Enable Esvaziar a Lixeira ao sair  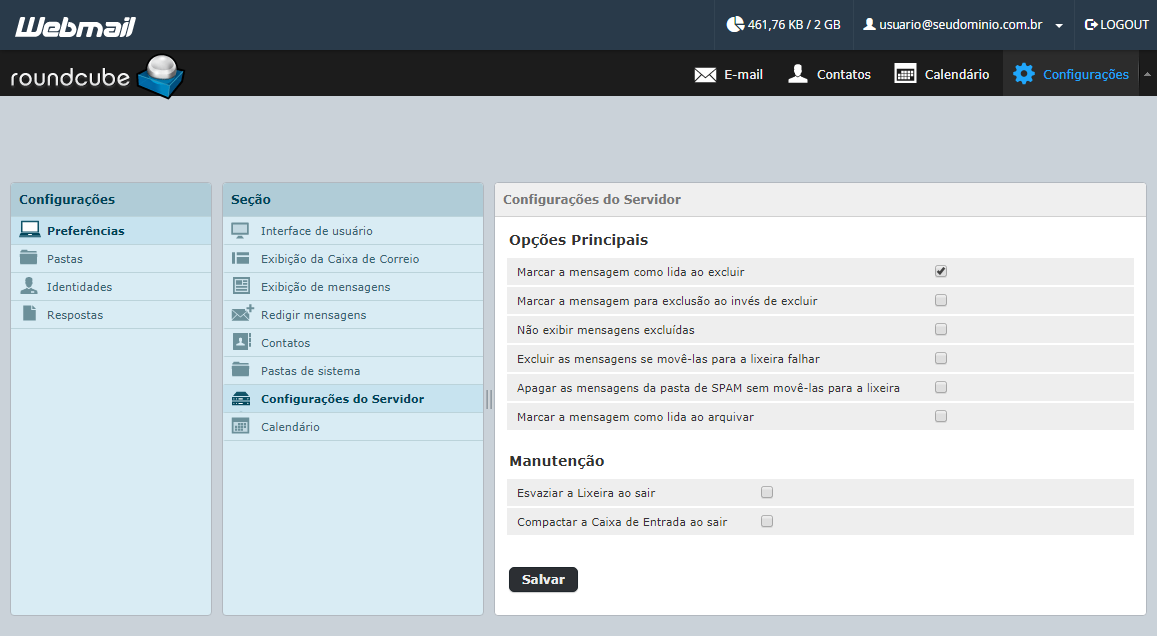[x=767, y=492]
